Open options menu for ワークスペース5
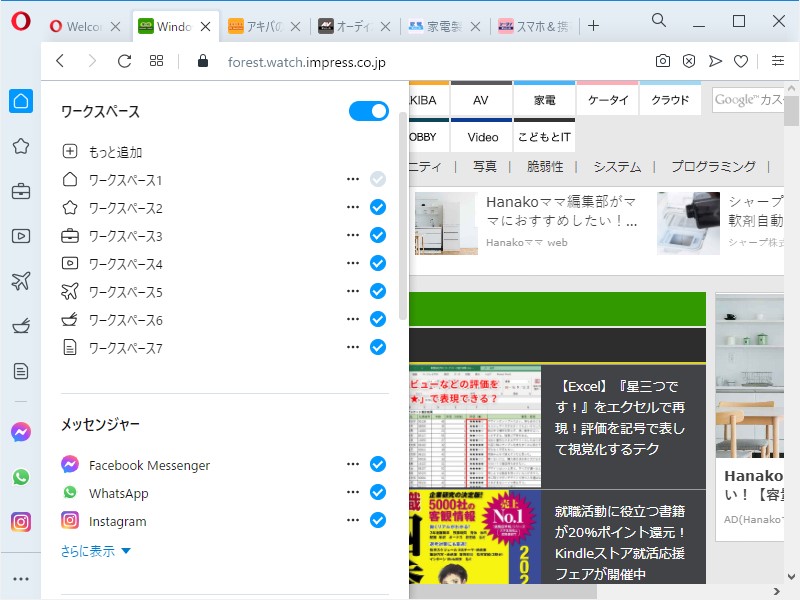800x600 pixels. tap(352, 291)
